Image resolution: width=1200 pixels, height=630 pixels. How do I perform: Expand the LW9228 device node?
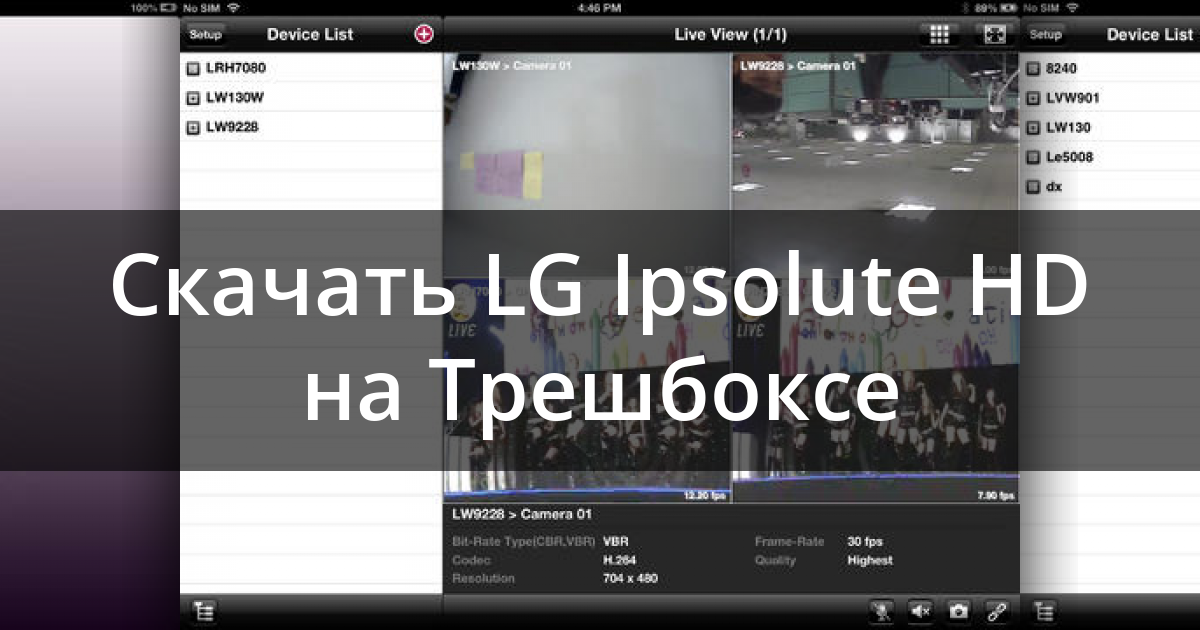tap(194, 127)
